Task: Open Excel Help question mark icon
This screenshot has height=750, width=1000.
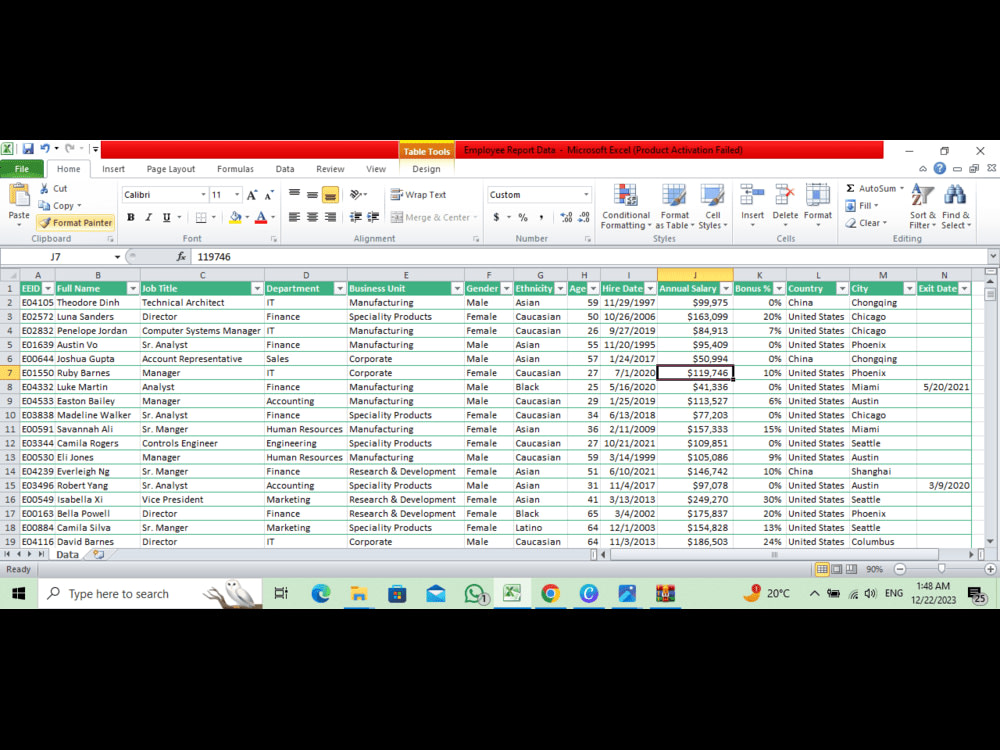Action: pyautogui.click(x=939, y=168)
